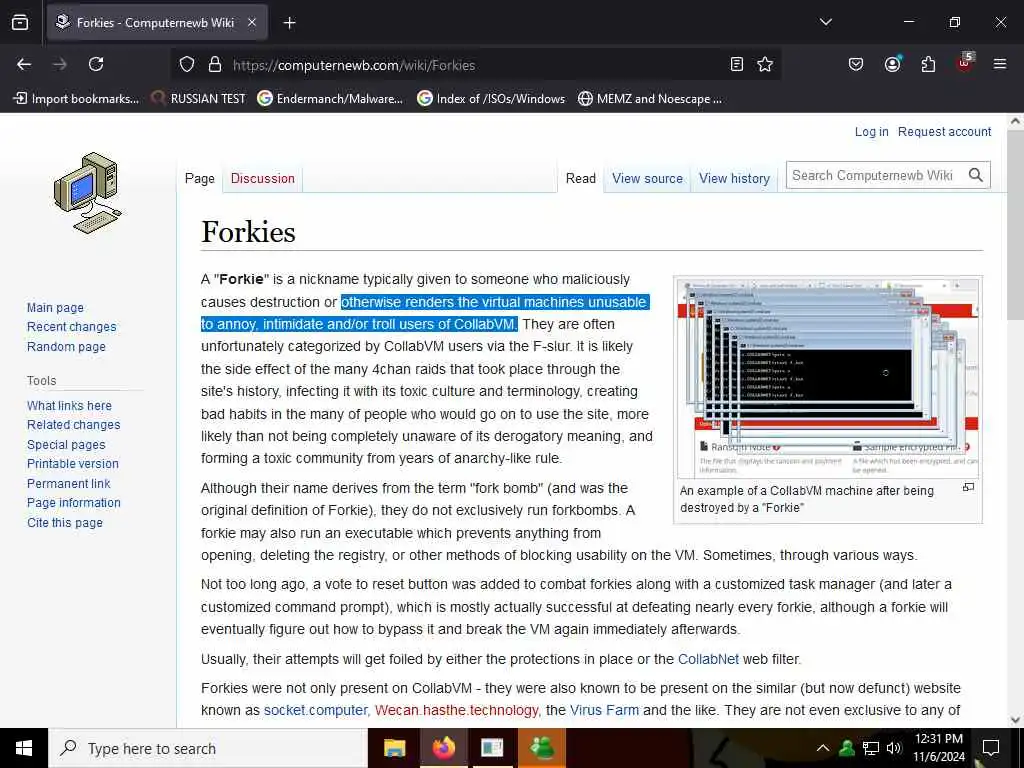Open clock showing 12:31 PM
The height and width of the screenshot is (768, 1024).
coord(938,748)
